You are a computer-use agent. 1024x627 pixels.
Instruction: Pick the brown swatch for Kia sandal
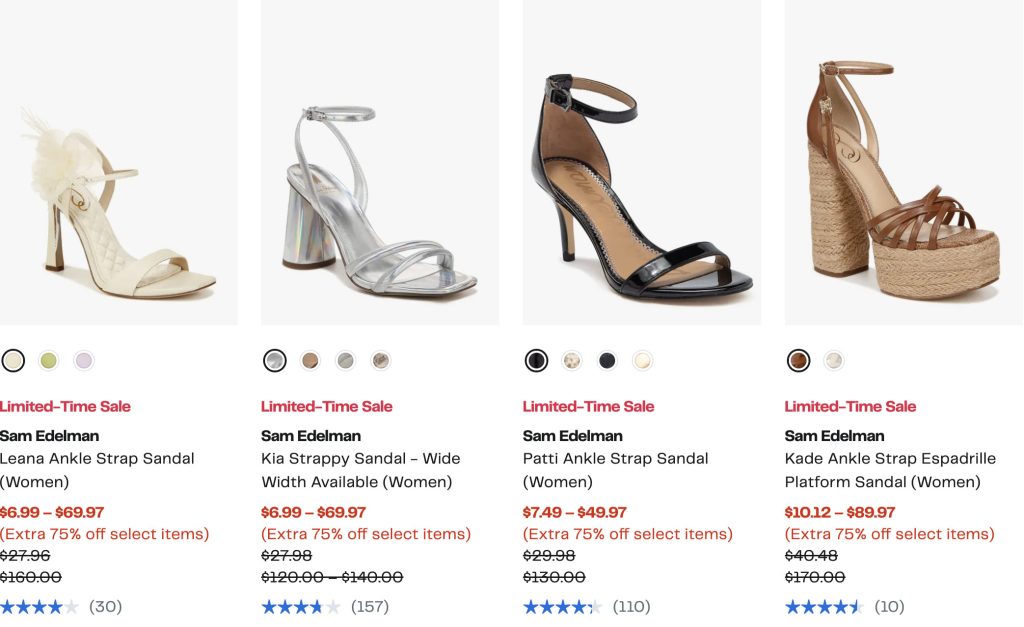click(310, 360)
